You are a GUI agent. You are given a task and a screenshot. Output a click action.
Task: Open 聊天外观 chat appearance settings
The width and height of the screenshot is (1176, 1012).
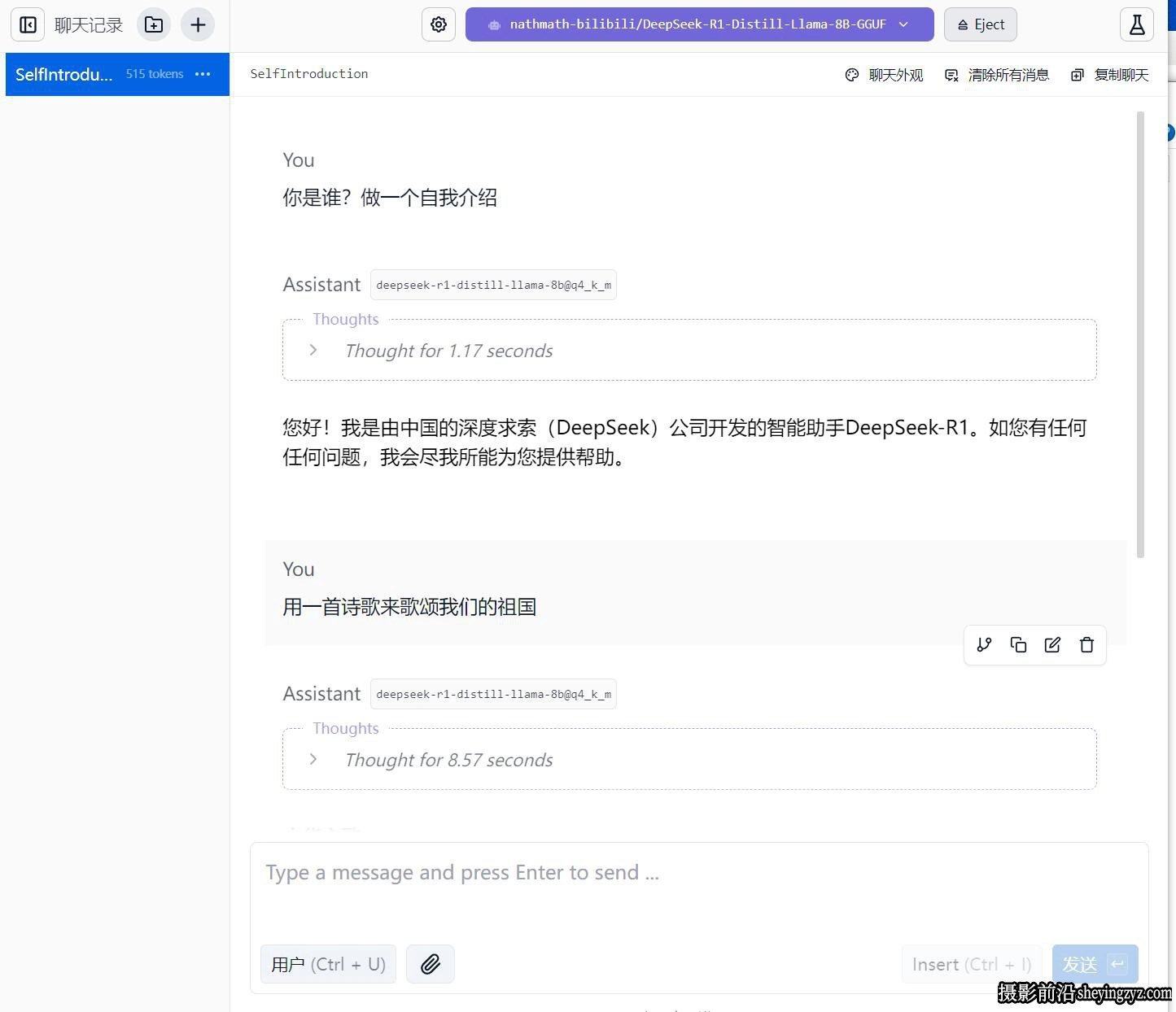(x=884, y=75)
